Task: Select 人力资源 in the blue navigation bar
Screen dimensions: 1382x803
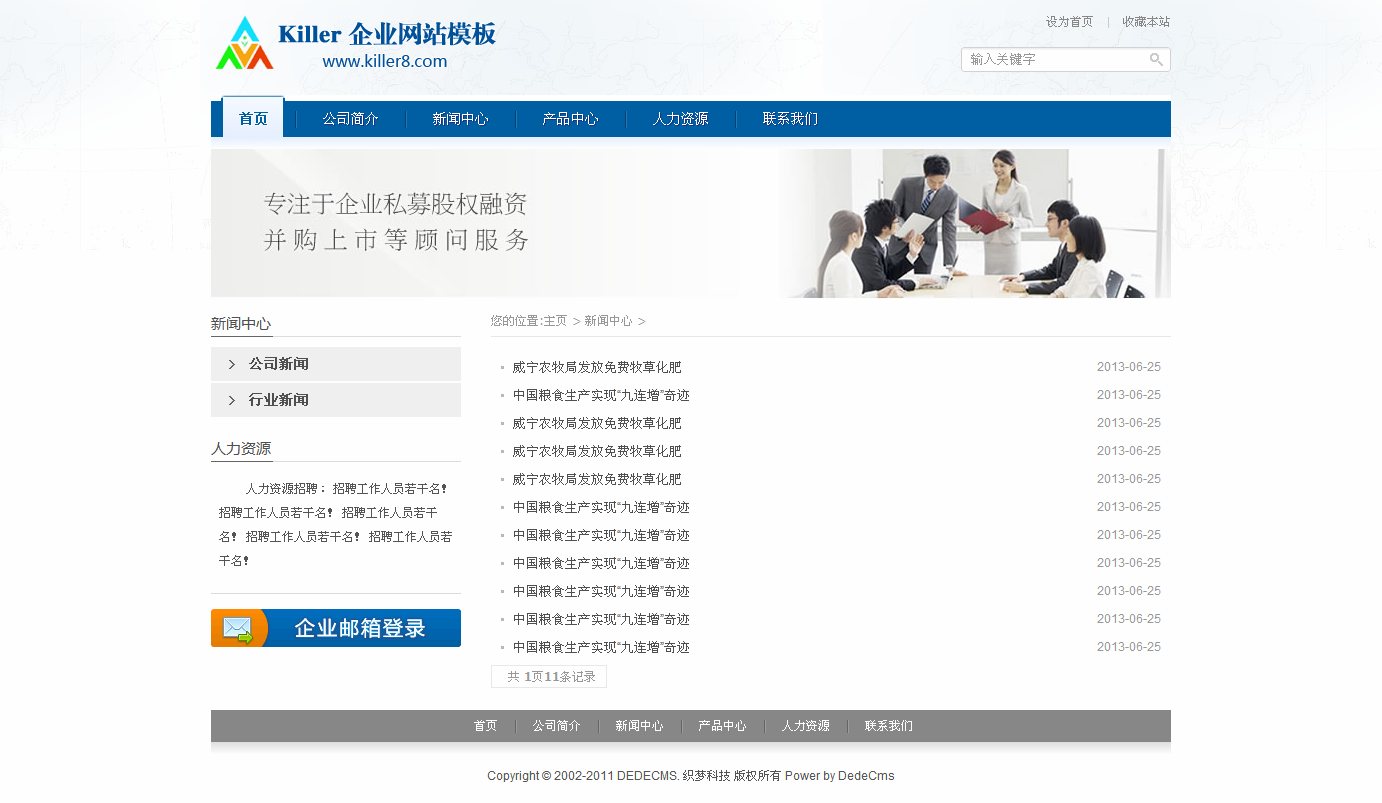Action: [680, 119]
